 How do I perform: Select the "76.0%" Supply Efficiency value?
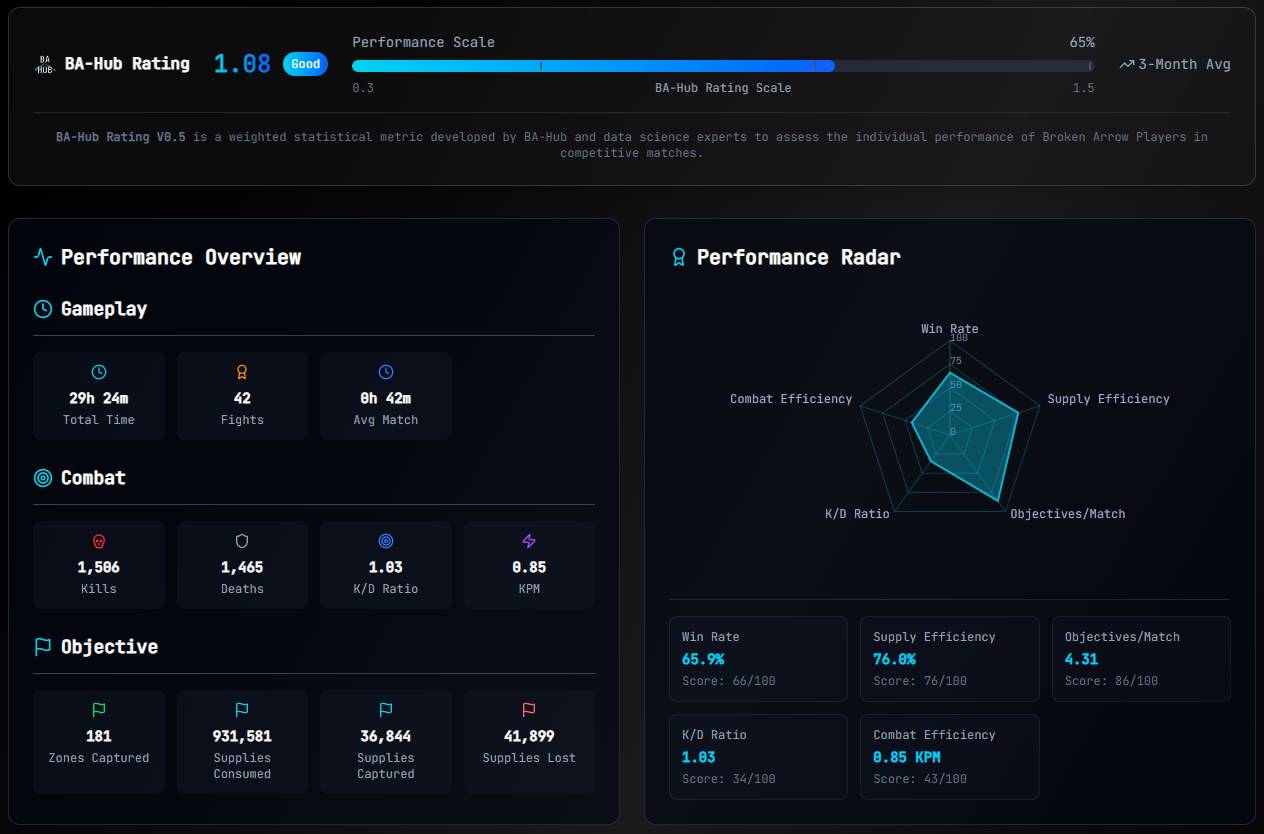click(x=894, y=659)
